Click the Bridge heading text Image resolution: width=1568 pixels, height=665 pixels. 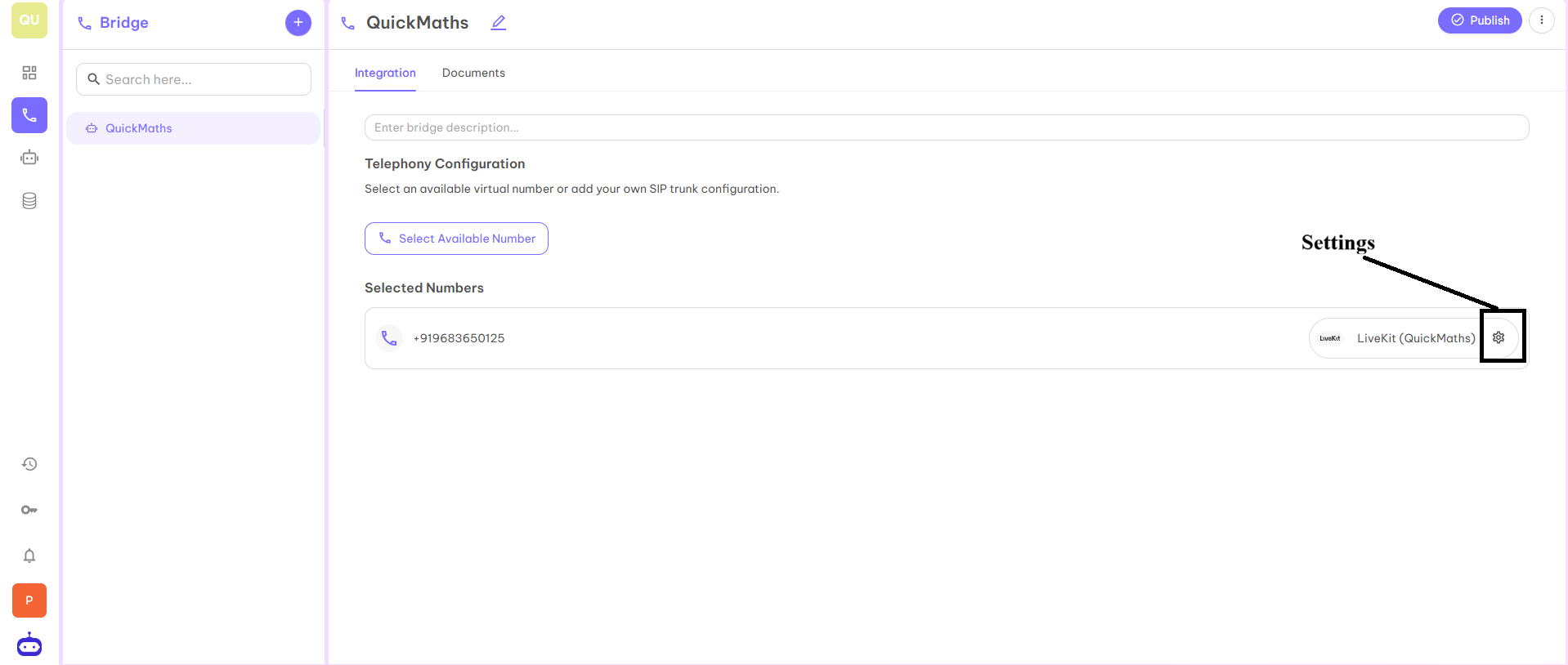click(x=124, y=23)
